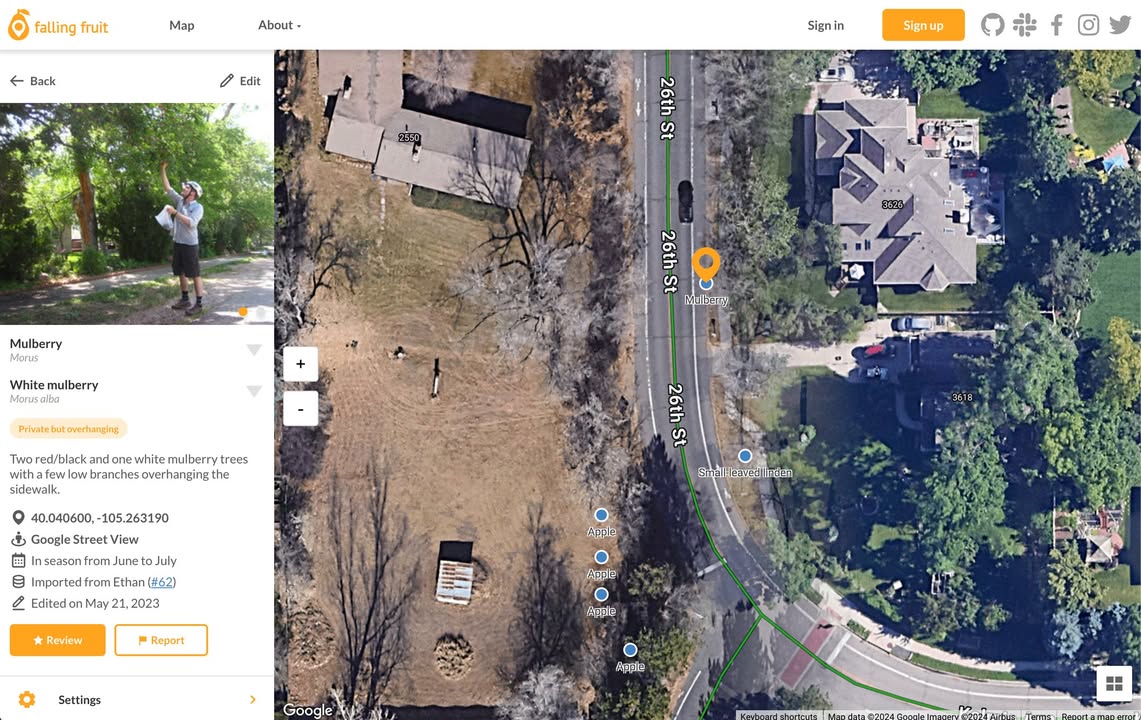Click the import database icon
This screenshot has height=720, width=1141.
[x=18, y=582]
